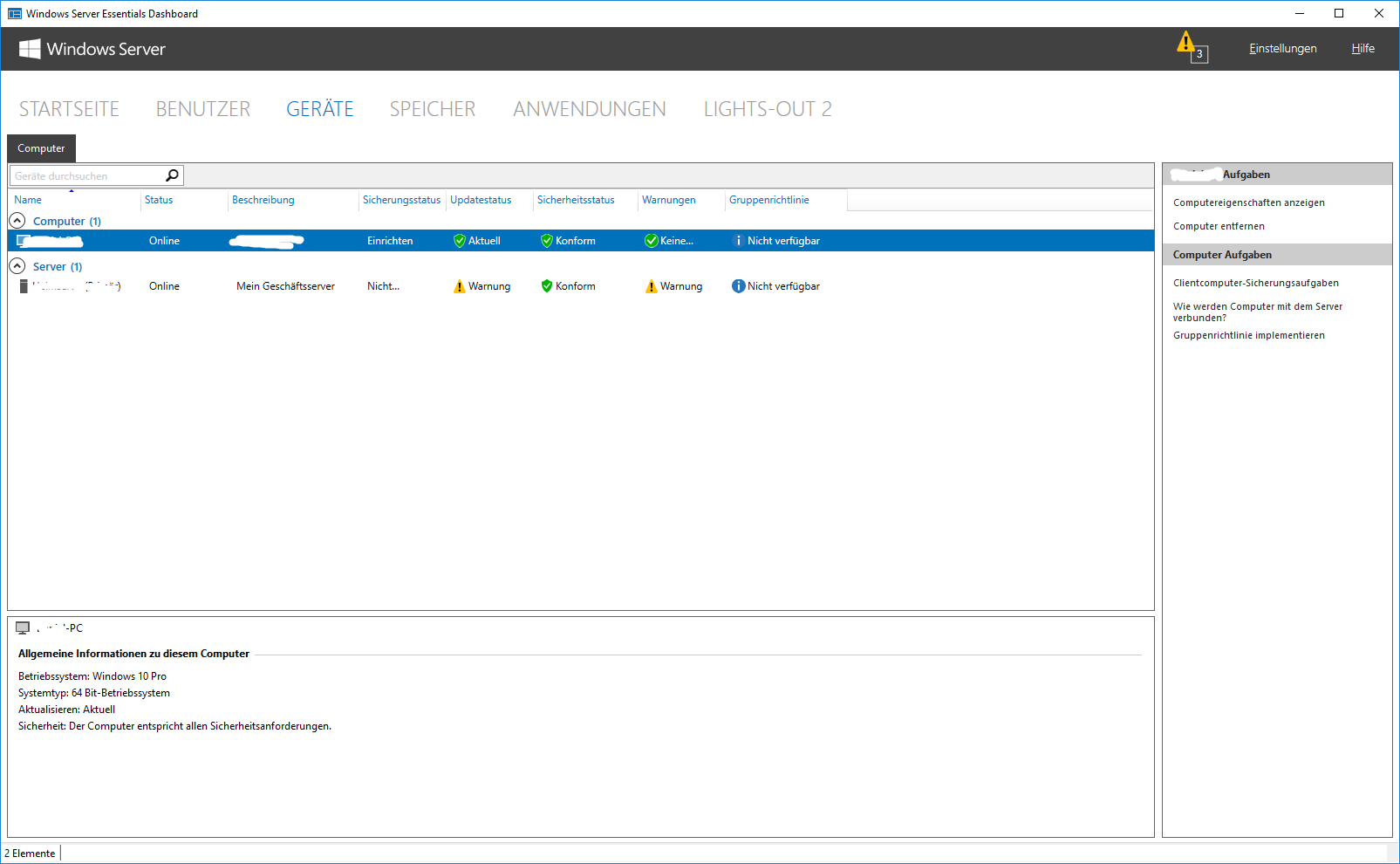Click Online status in the server row
The width and height of the screenshot is (1400, 864).
(x=164, y=286)
